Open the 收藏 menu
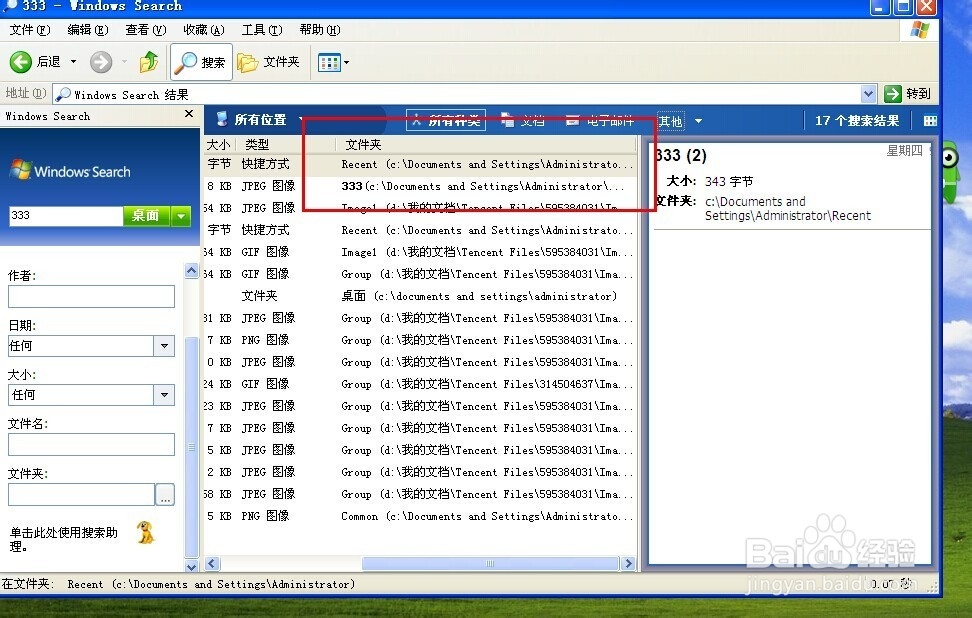Viewport: 972px width, 618px height. tap(203, 30)
